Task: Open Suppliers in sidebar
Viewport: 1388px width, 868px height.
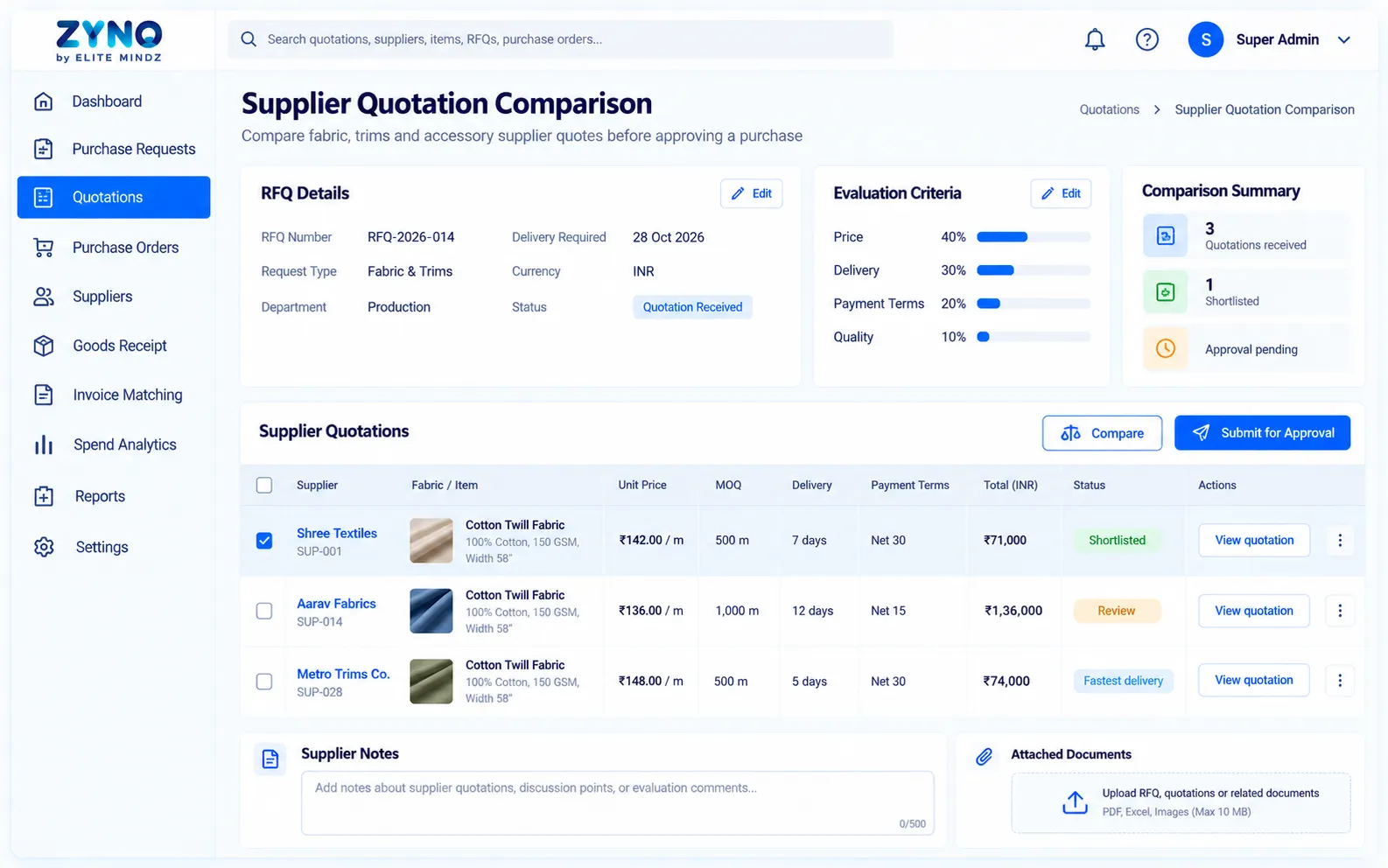Action: click(x=114, y=297)
